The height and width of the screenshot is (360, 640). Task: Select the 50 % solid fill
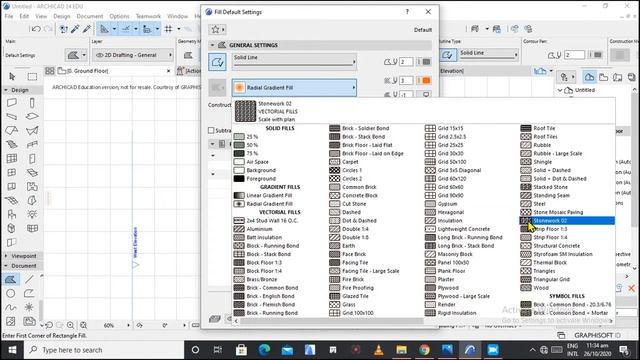pos(246,145)
